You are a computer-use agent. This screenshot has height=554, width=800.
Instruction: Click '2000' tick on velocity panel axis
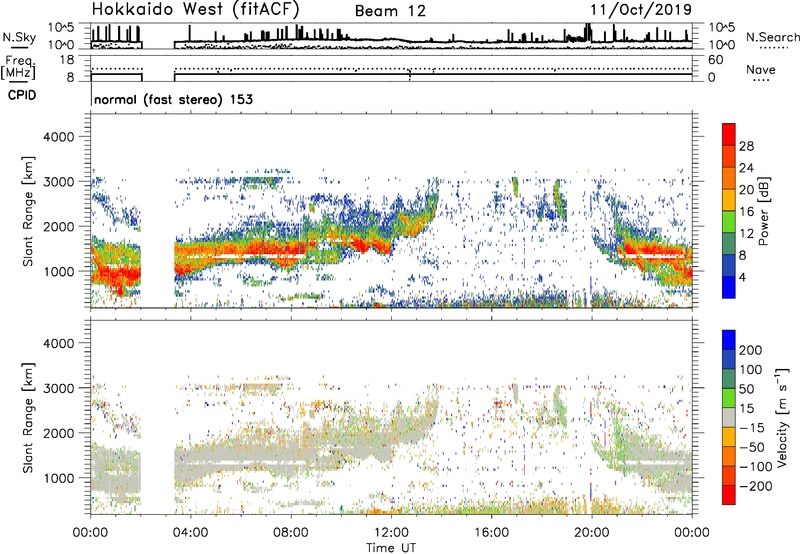point(59,433)
